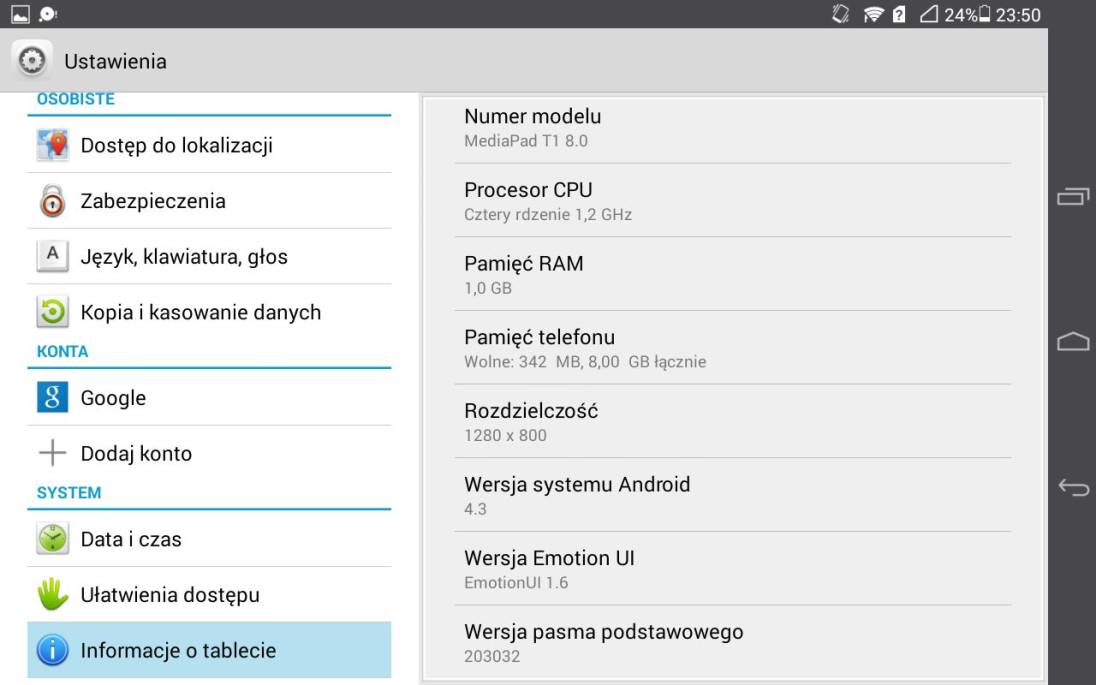Screen dimensions: 1096x685
Task: Tap the Google account 'g' icon
Action: [52, 397]
